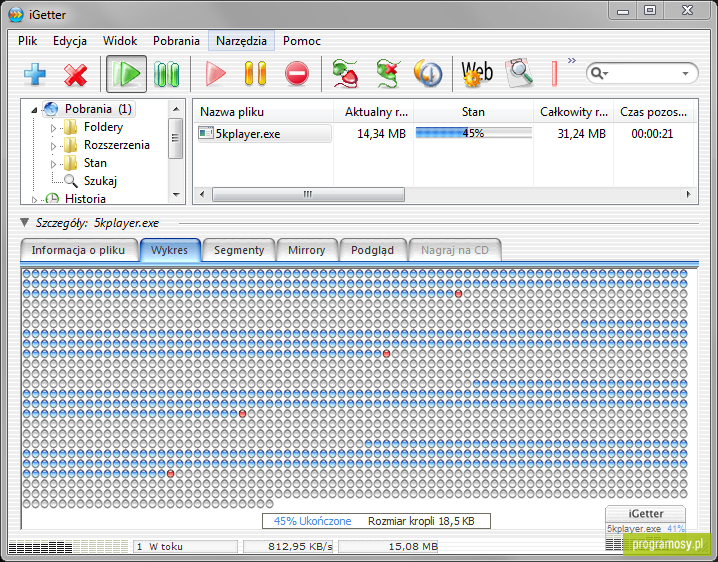Expand the Historia tree node

click(34, 200)
